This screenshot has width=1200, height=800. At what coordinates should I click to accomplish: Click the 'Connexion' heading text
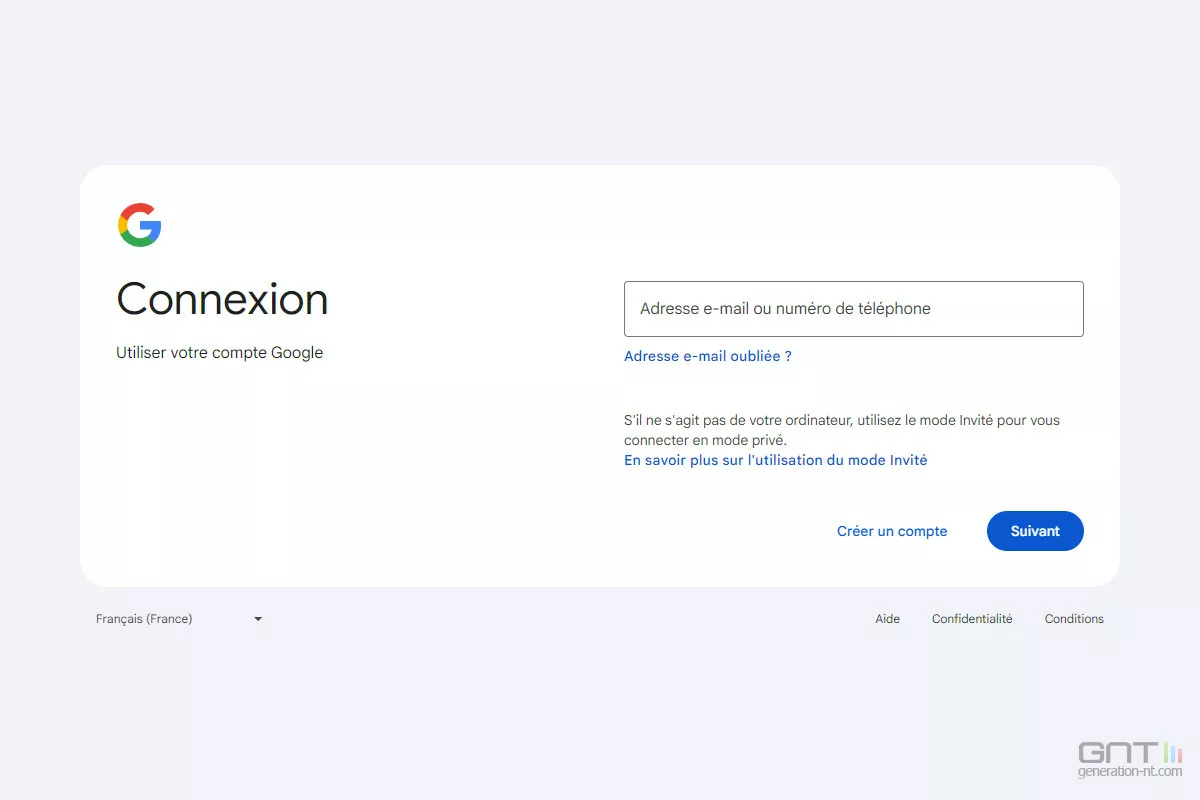[x=222, y=299]
